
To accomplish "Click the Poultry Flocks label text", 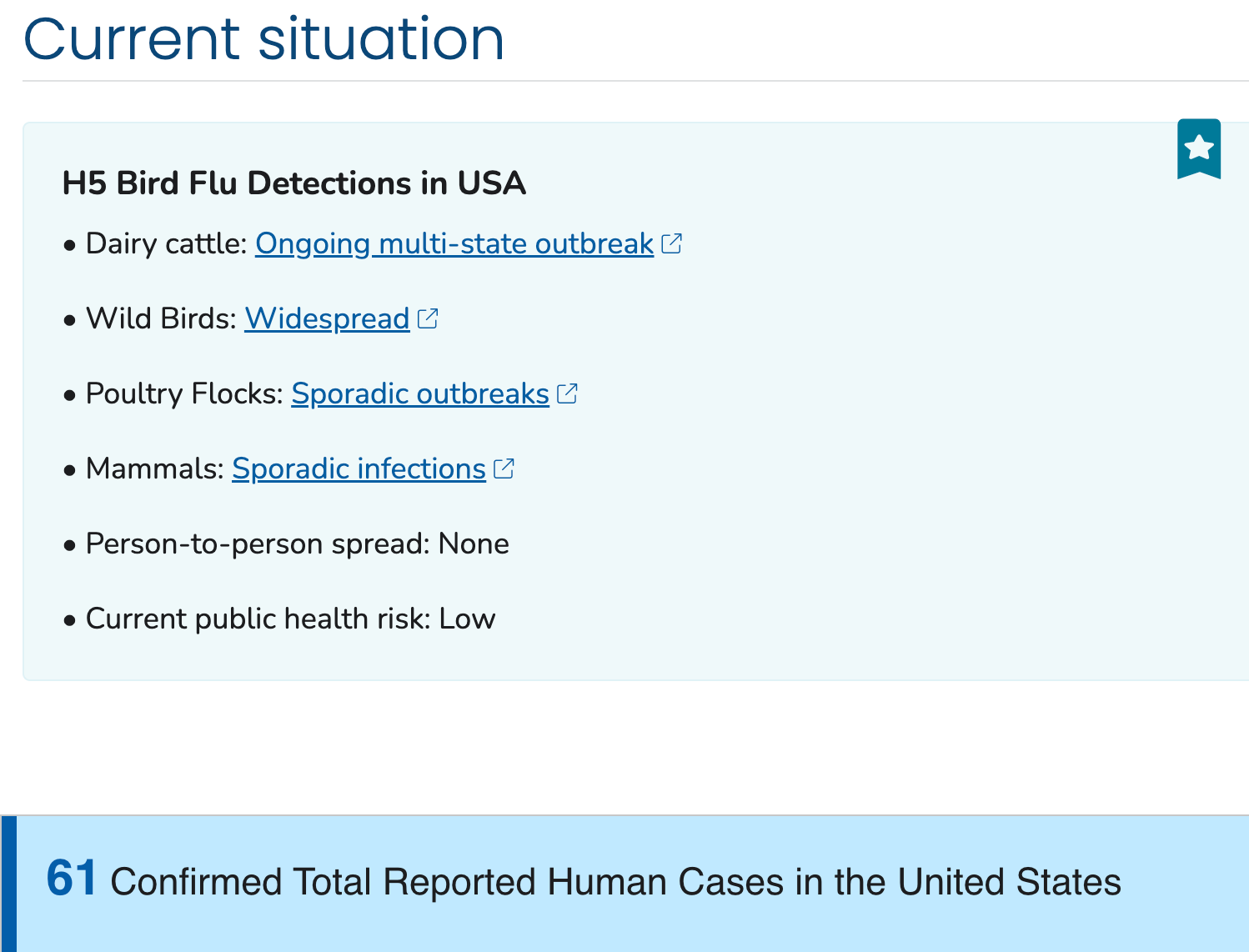I will click(x=184, y=393).
